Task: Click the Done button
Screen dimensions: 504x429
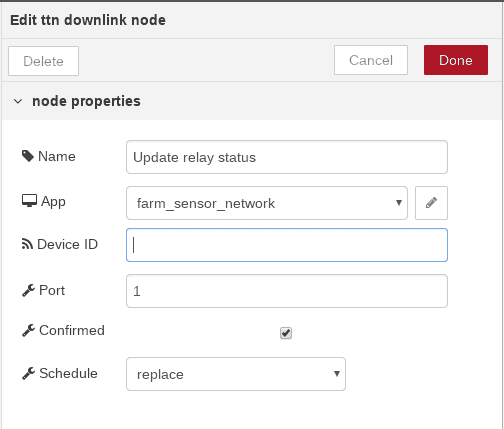Action: 456,60
